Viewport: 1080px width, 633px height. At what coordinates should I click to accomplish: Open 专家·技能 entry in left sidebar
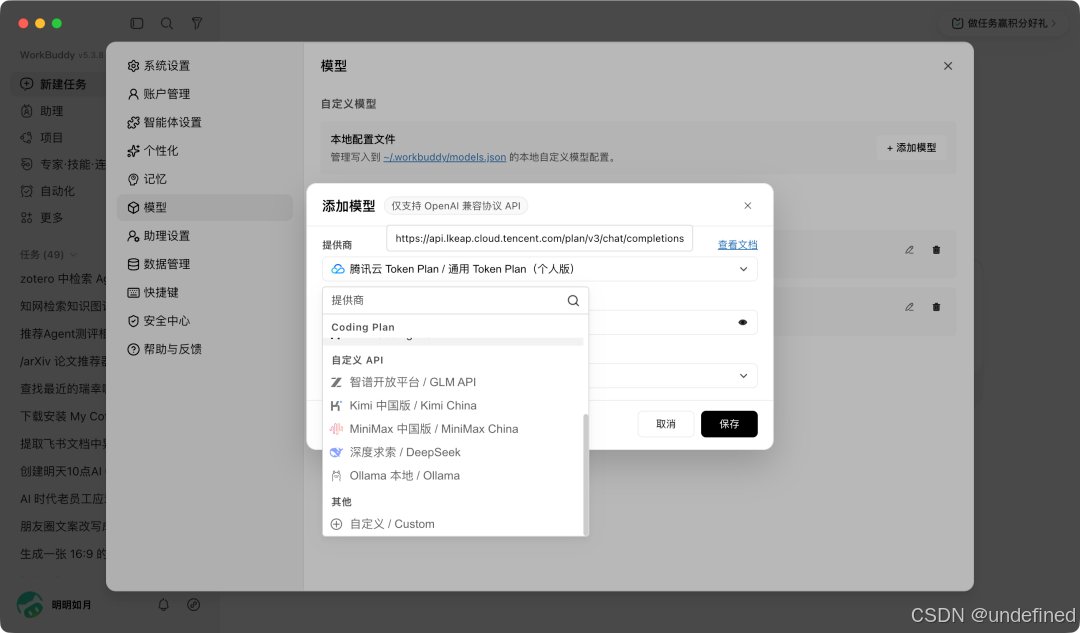point(61,164)
